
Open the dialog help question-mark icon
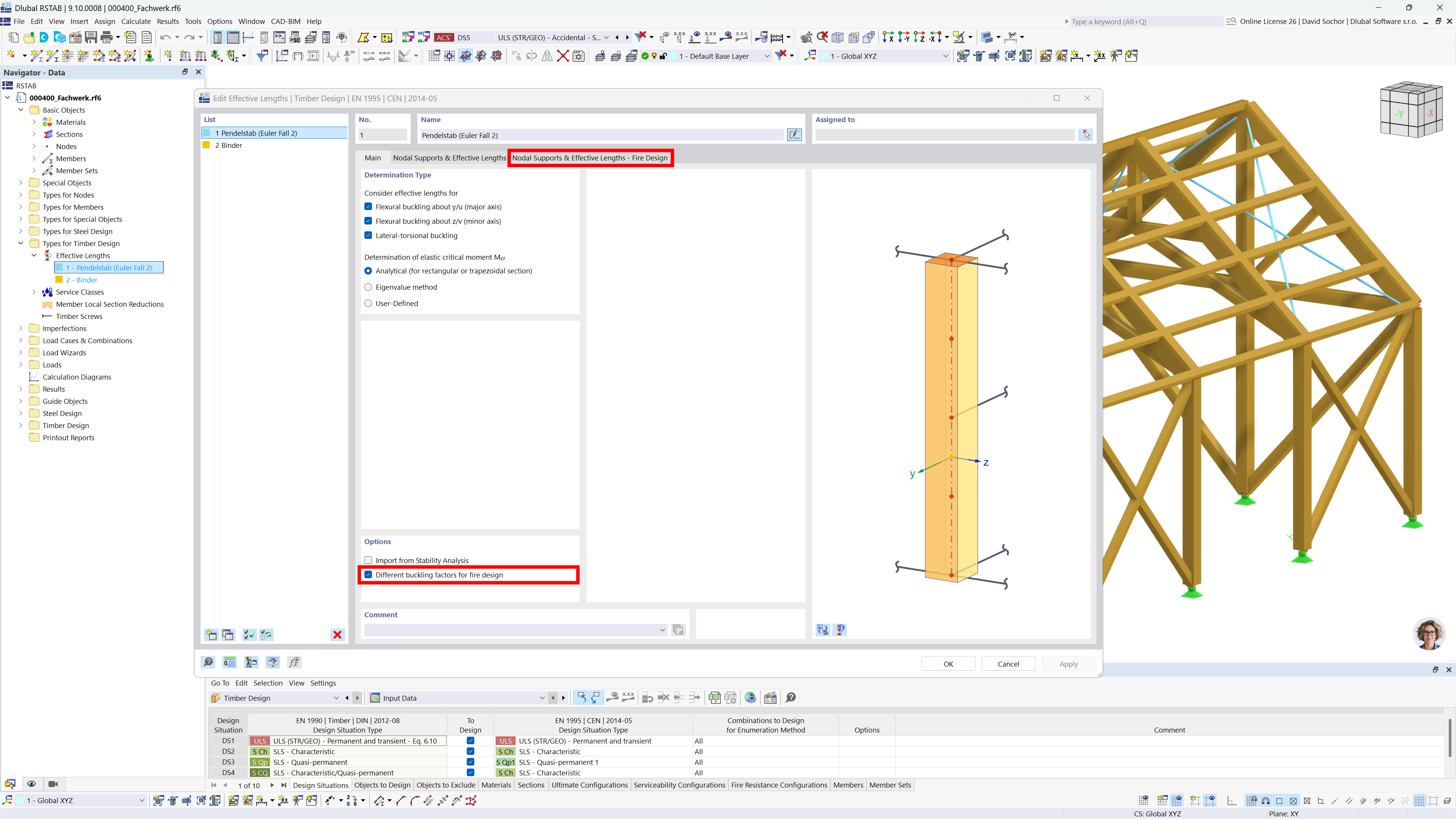209,662
